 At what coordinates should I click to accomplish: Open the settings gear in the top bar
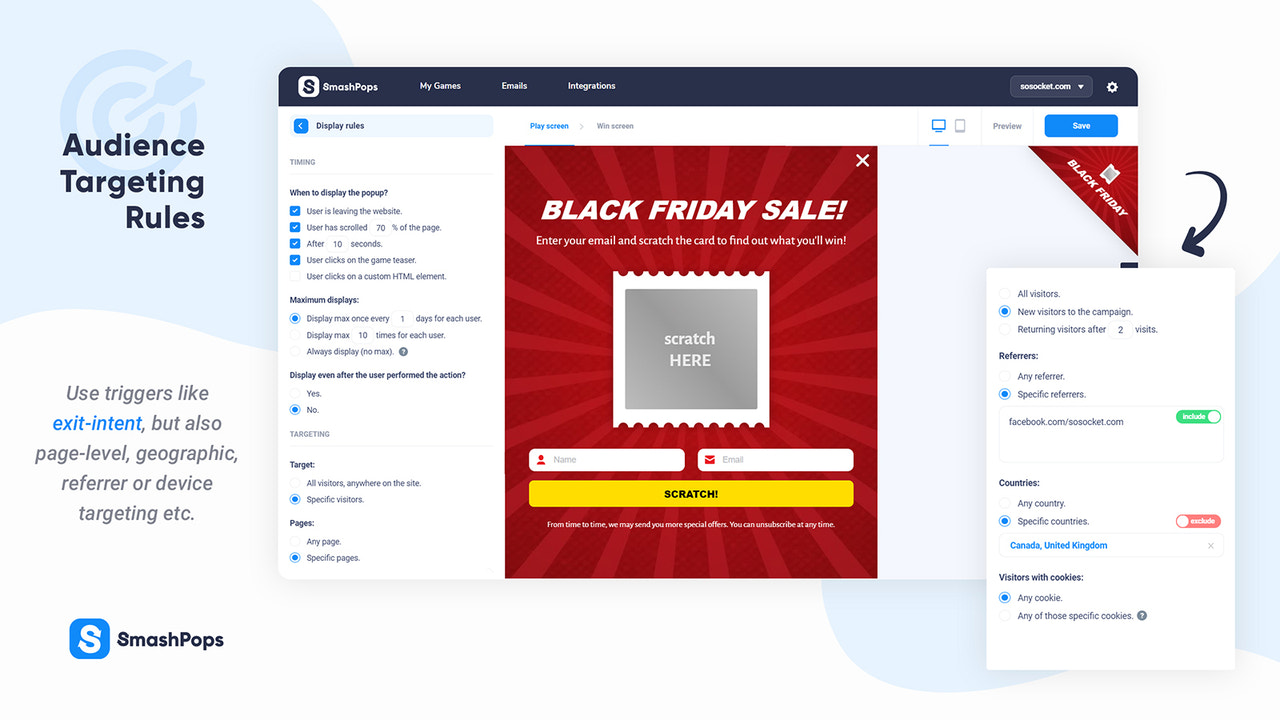tap(1112, 87)
